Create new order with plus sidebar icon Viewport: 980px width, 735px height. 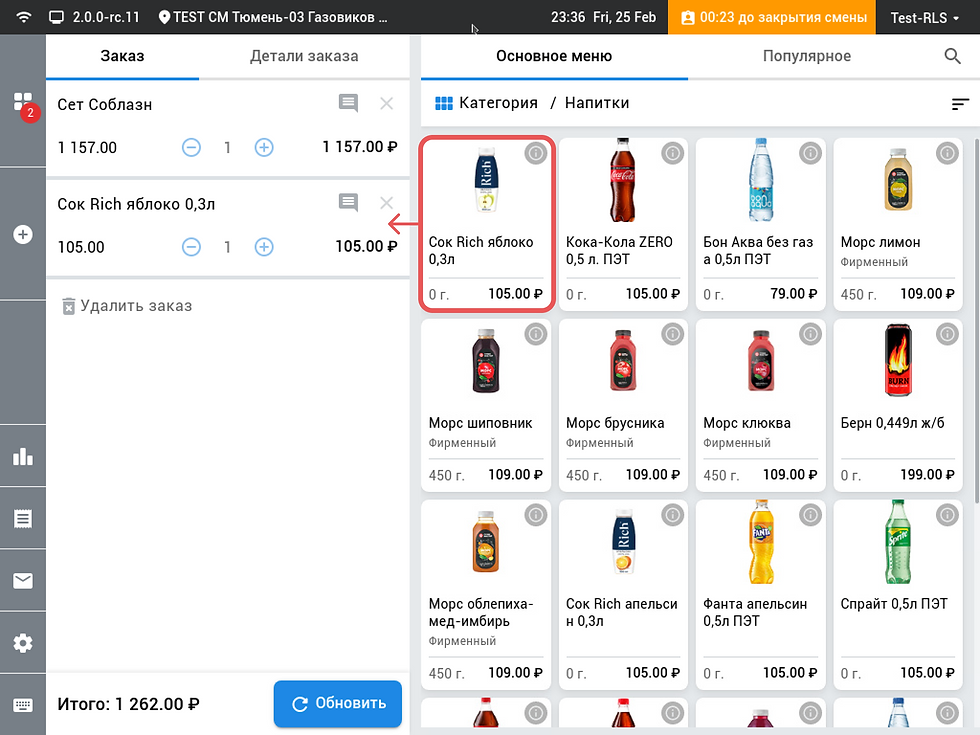tap(23, 235)
